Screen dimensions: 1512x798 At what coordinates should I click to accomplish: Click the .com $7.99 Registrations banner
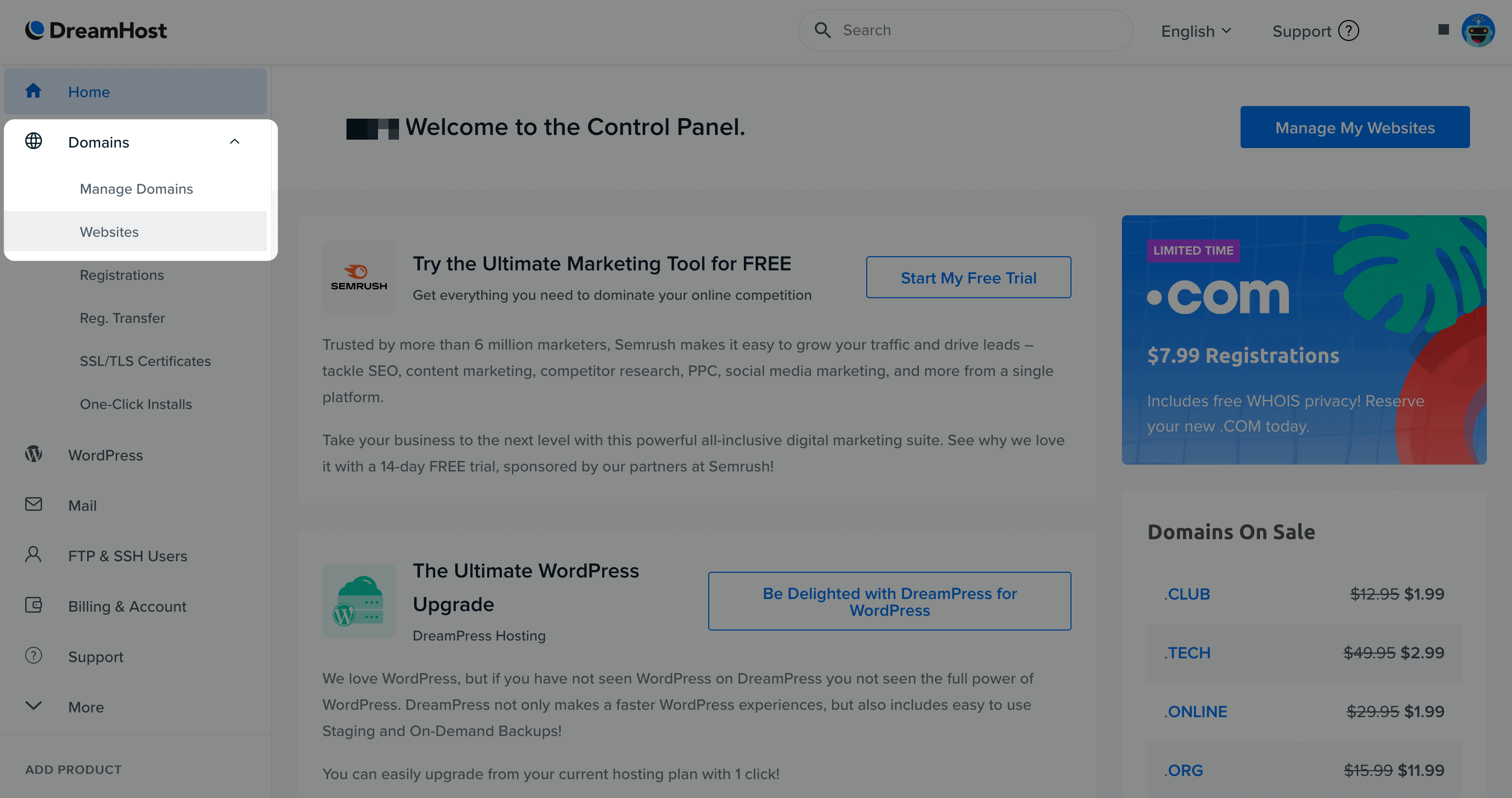pos(1304,340)
